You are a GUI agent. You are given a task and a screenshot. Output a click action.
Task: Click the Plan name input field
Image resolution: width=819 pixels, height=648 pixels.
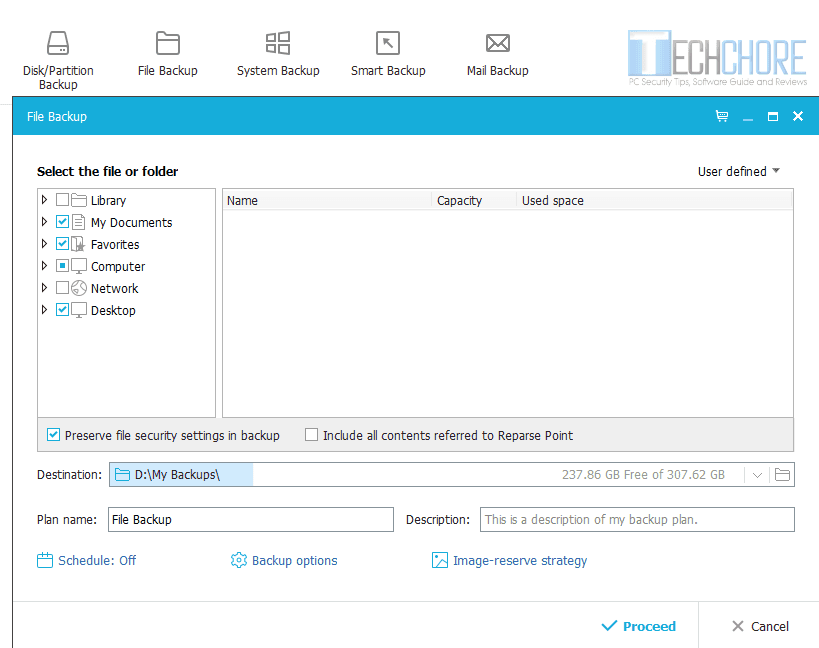[251, 520]
